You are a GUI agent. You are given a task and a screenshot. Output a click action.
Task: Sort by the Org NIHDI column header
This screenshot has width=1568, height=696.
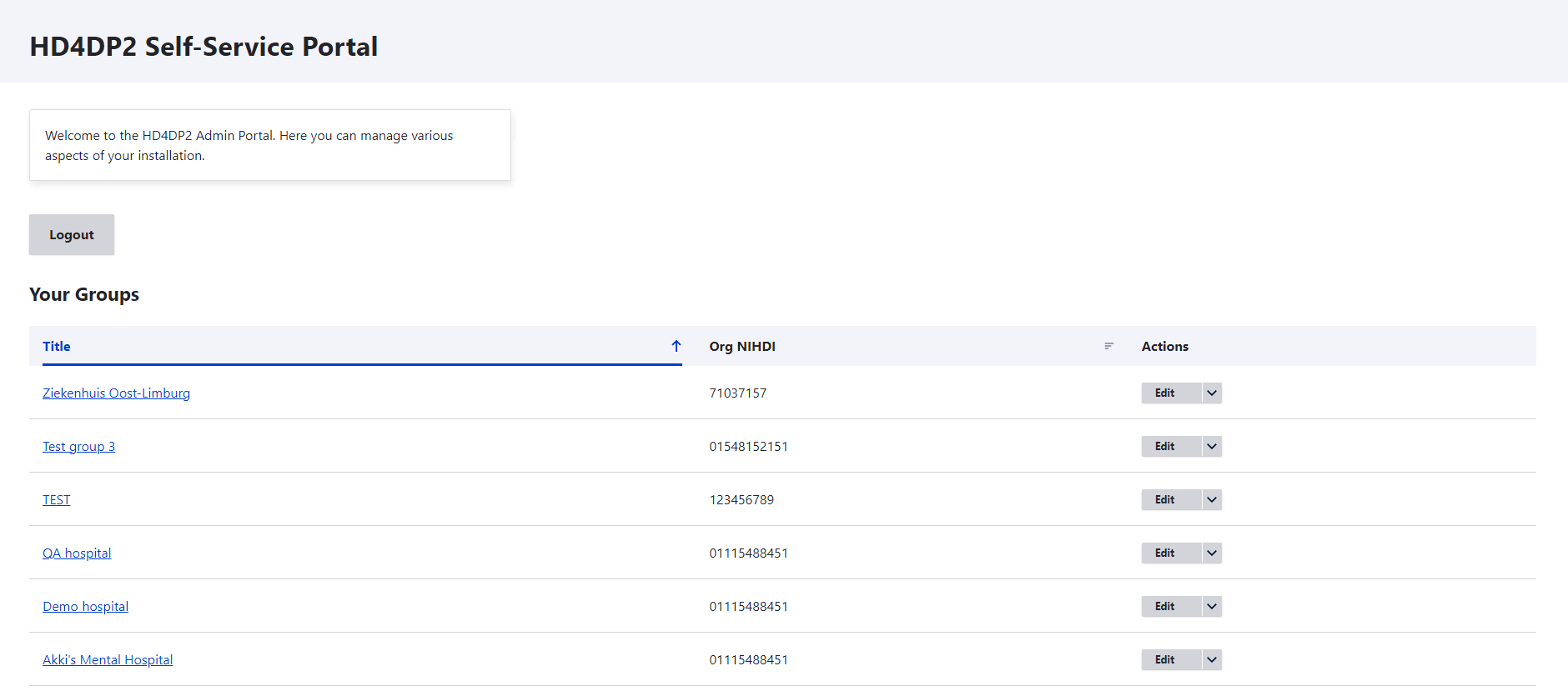click(742, 347)
